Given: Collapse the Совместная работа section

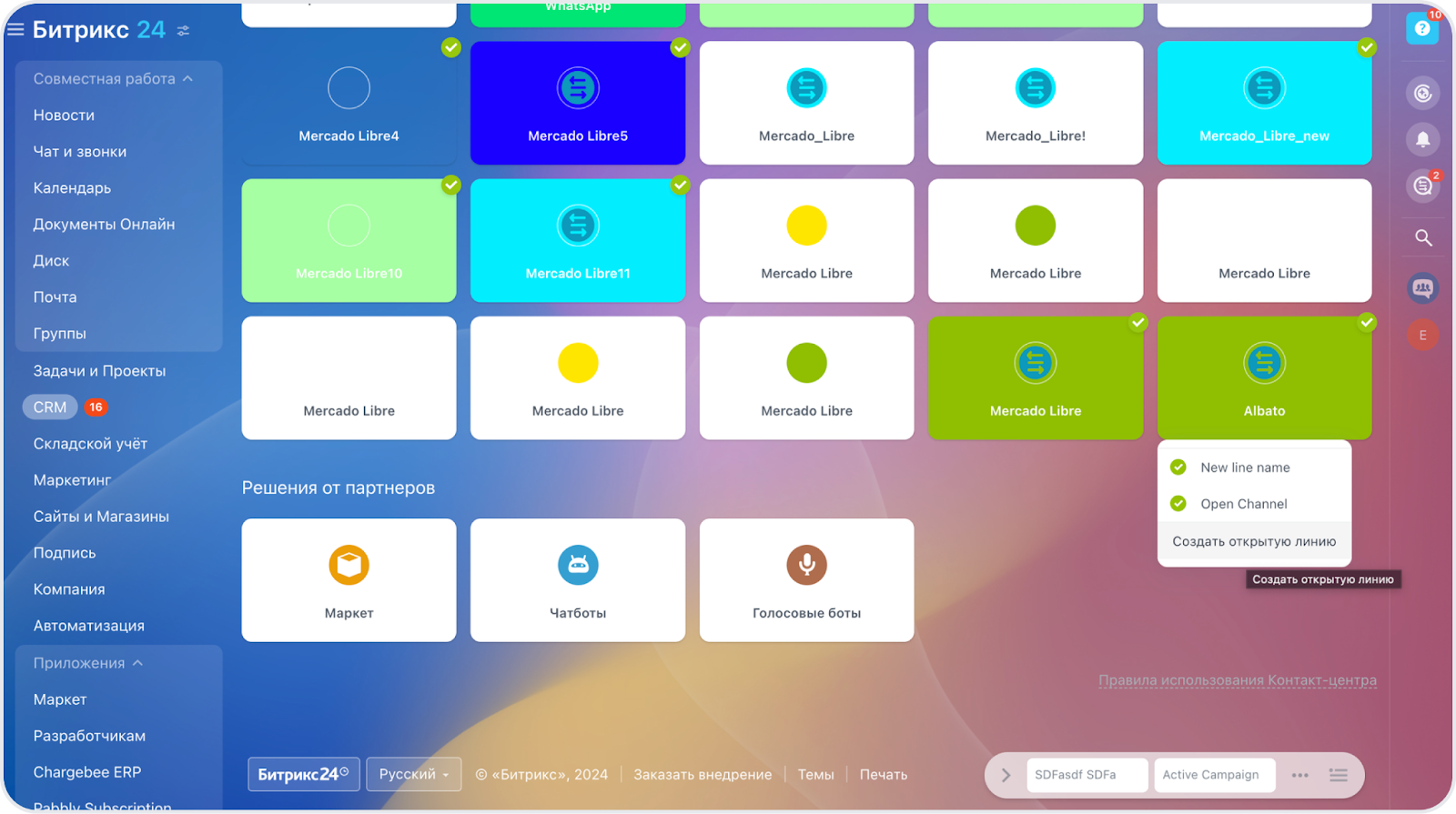Looking at the screenshot, I should pyautogui.click(x=187, y=79).
